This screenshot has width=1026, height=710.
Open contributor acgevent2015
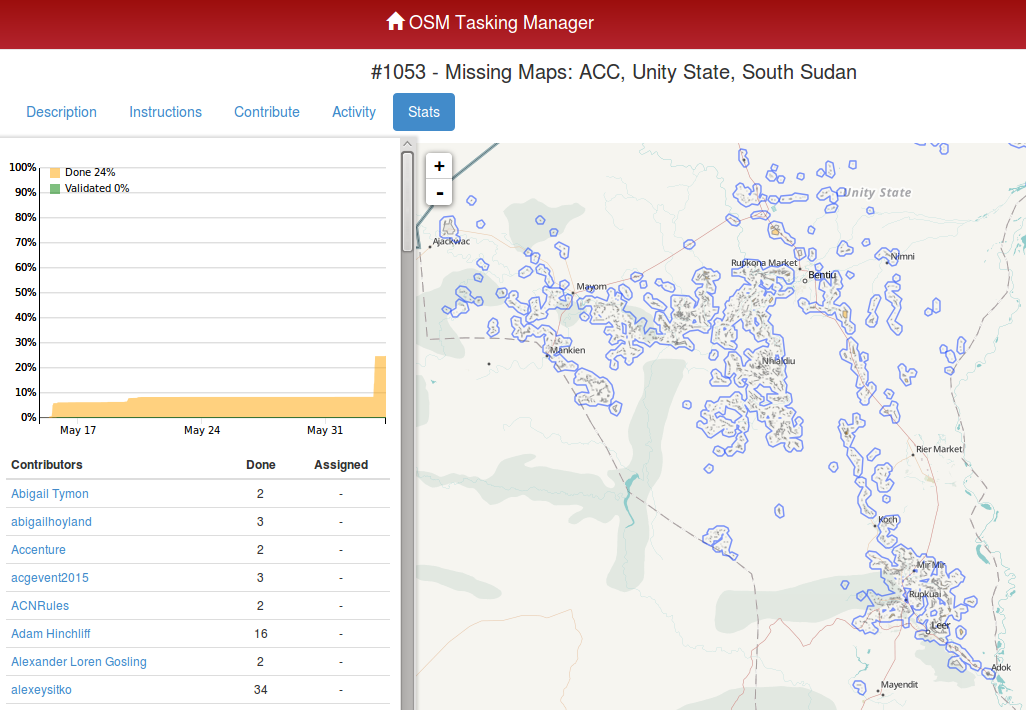[x=50, y=578]
